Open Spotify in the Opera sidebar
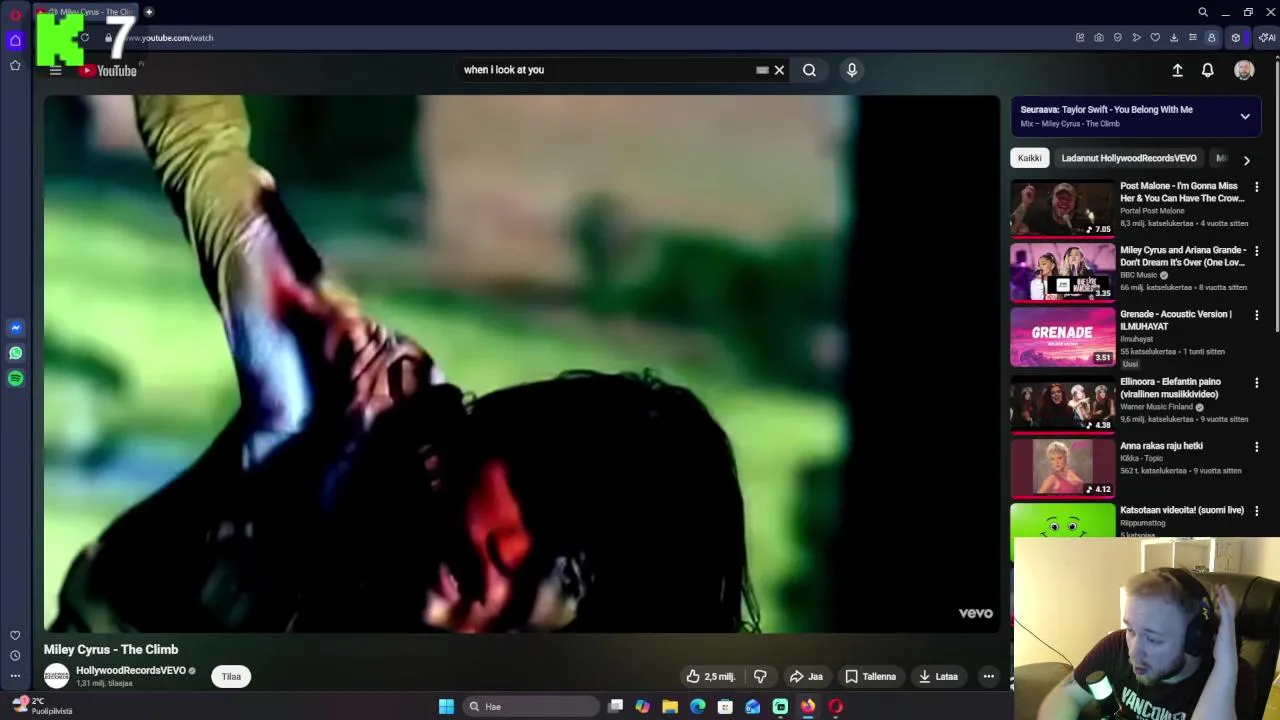Viewport: 1280px width, 720px height. [x=15, y=378]
